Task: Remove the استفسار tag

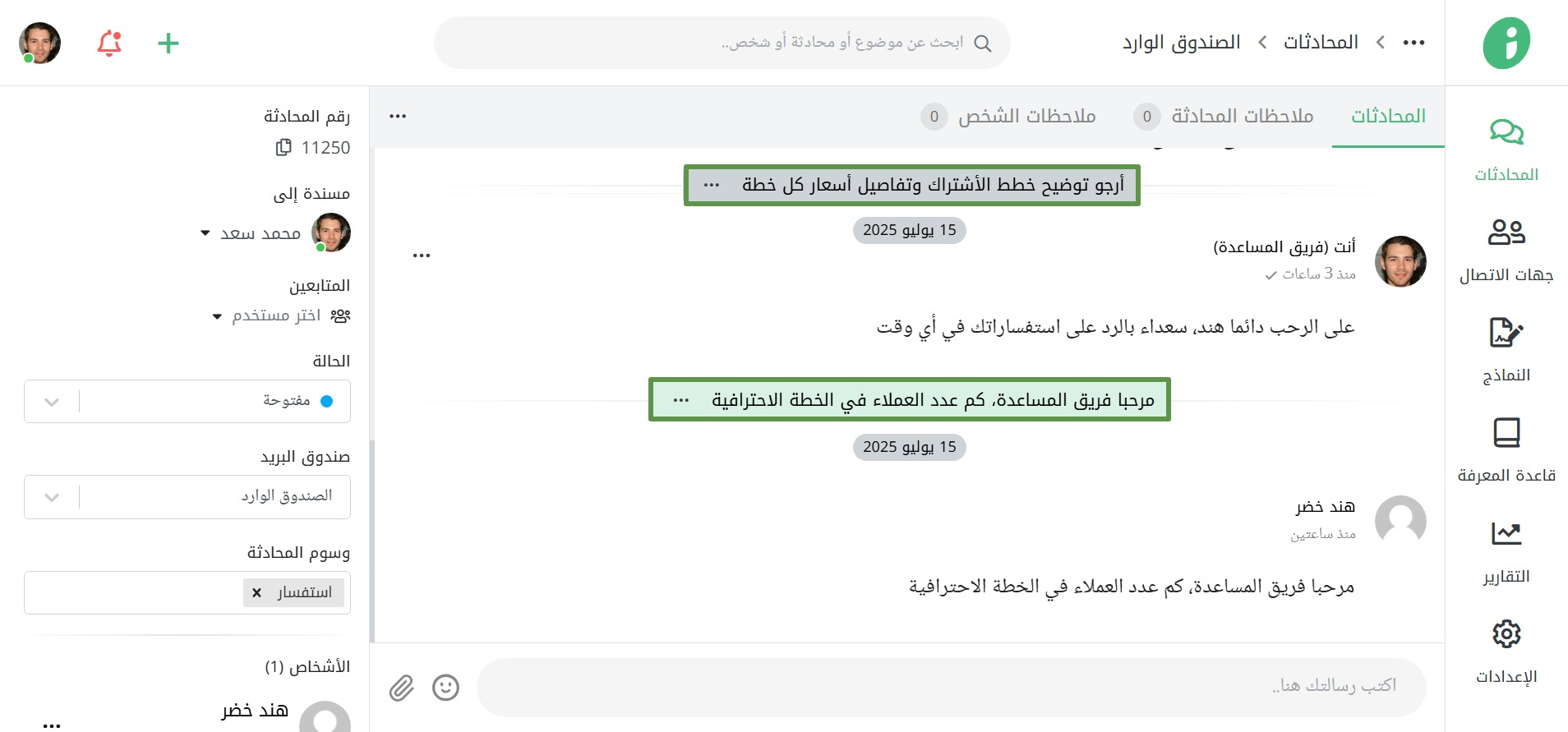Action: click(256, 592)
